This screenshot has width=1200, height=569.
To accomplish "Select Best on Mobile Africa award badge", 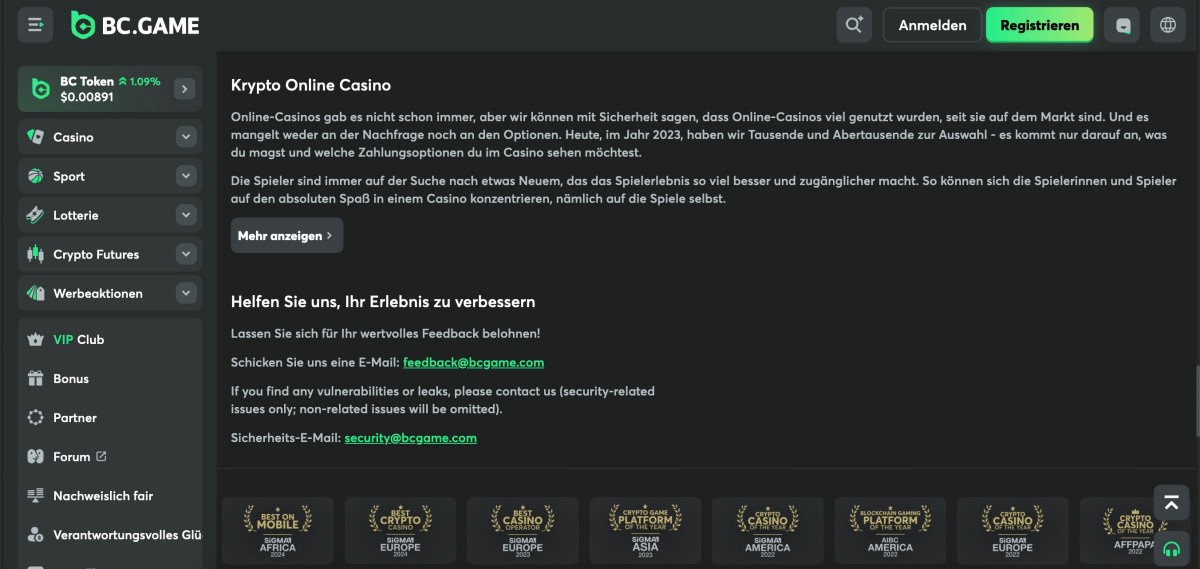I will (278, 530).
